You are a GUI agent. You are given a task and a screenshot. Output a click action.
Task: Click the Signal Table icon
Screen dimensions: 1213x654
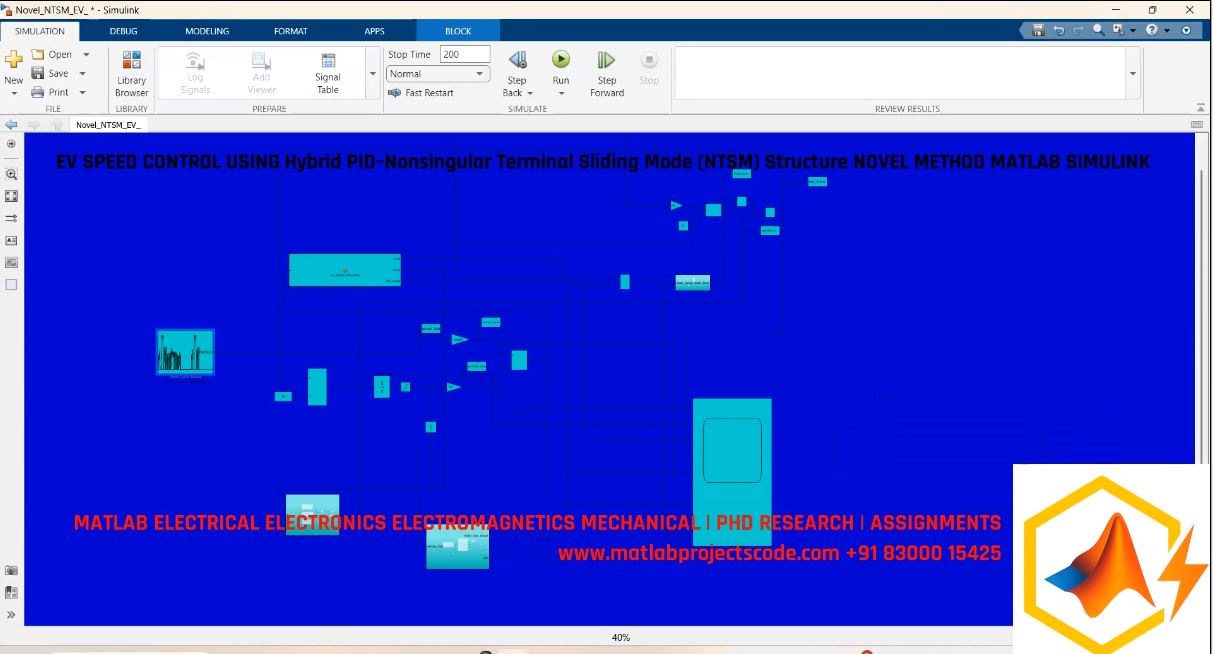click(327, 67)
